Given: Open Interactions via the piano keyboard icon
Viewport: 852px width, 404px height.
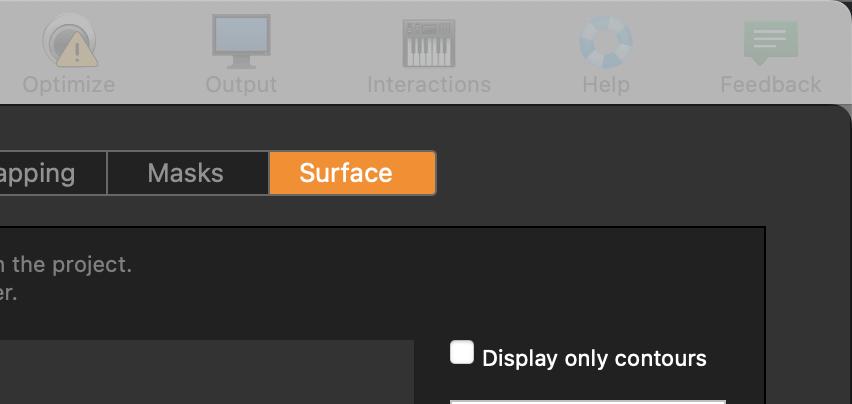Looking at the screenshot, I should [x=429, y=43].
